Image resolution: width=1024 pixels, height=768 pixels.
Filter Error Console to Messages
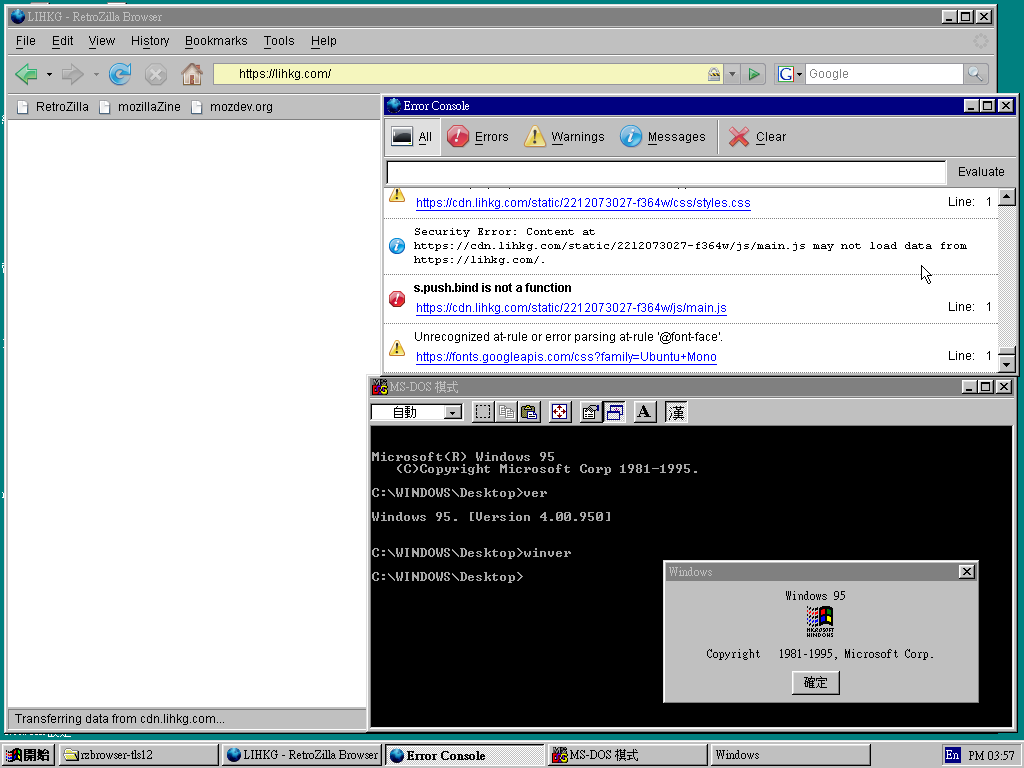tap(662, 136)
